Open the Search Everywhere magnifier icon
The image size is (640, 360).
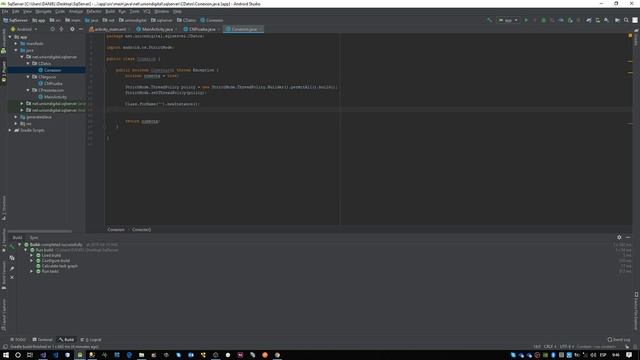[626, 20]
